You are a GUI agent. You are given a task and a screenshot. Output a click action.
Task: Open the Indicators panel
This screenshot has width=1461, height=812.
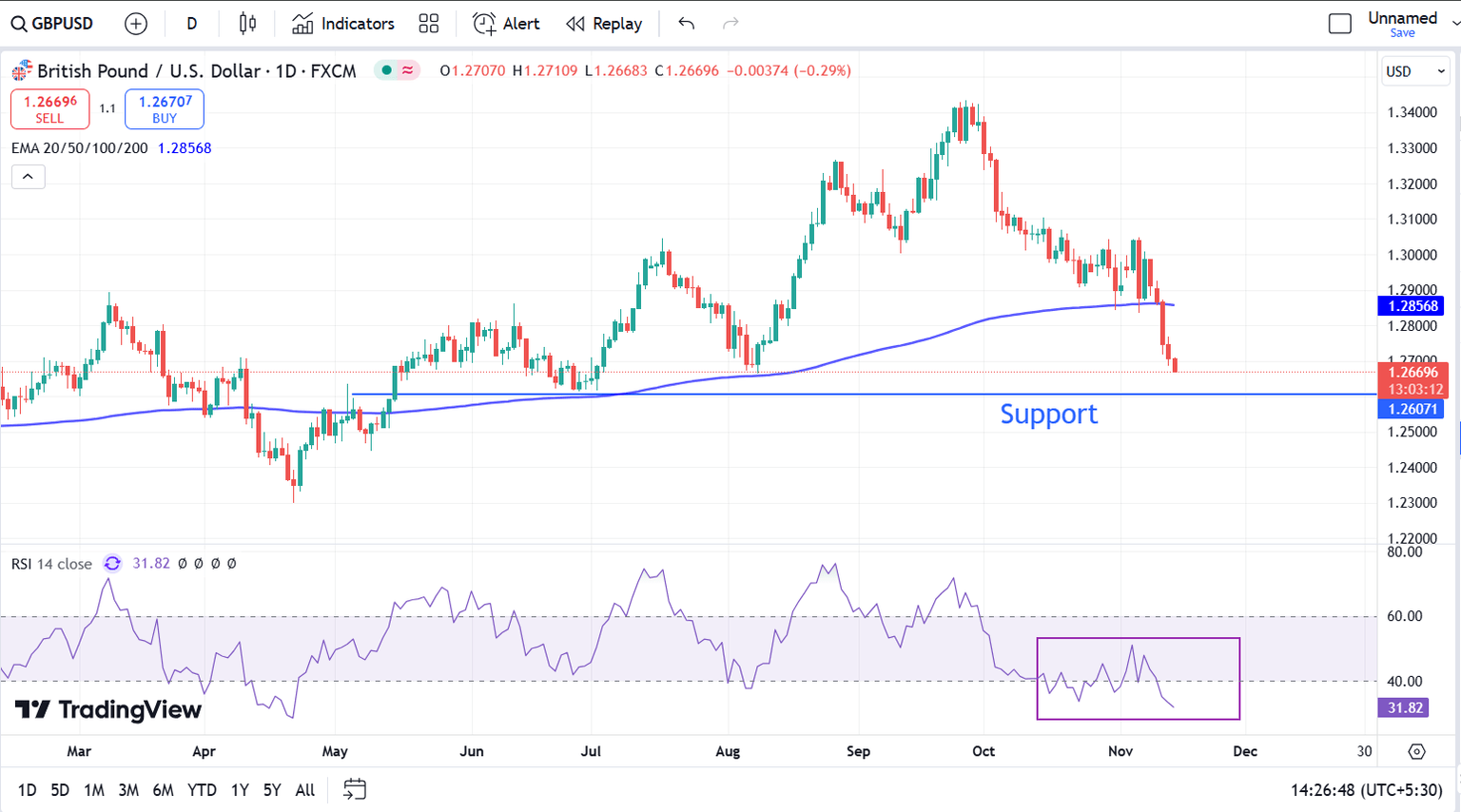(343, 24)
